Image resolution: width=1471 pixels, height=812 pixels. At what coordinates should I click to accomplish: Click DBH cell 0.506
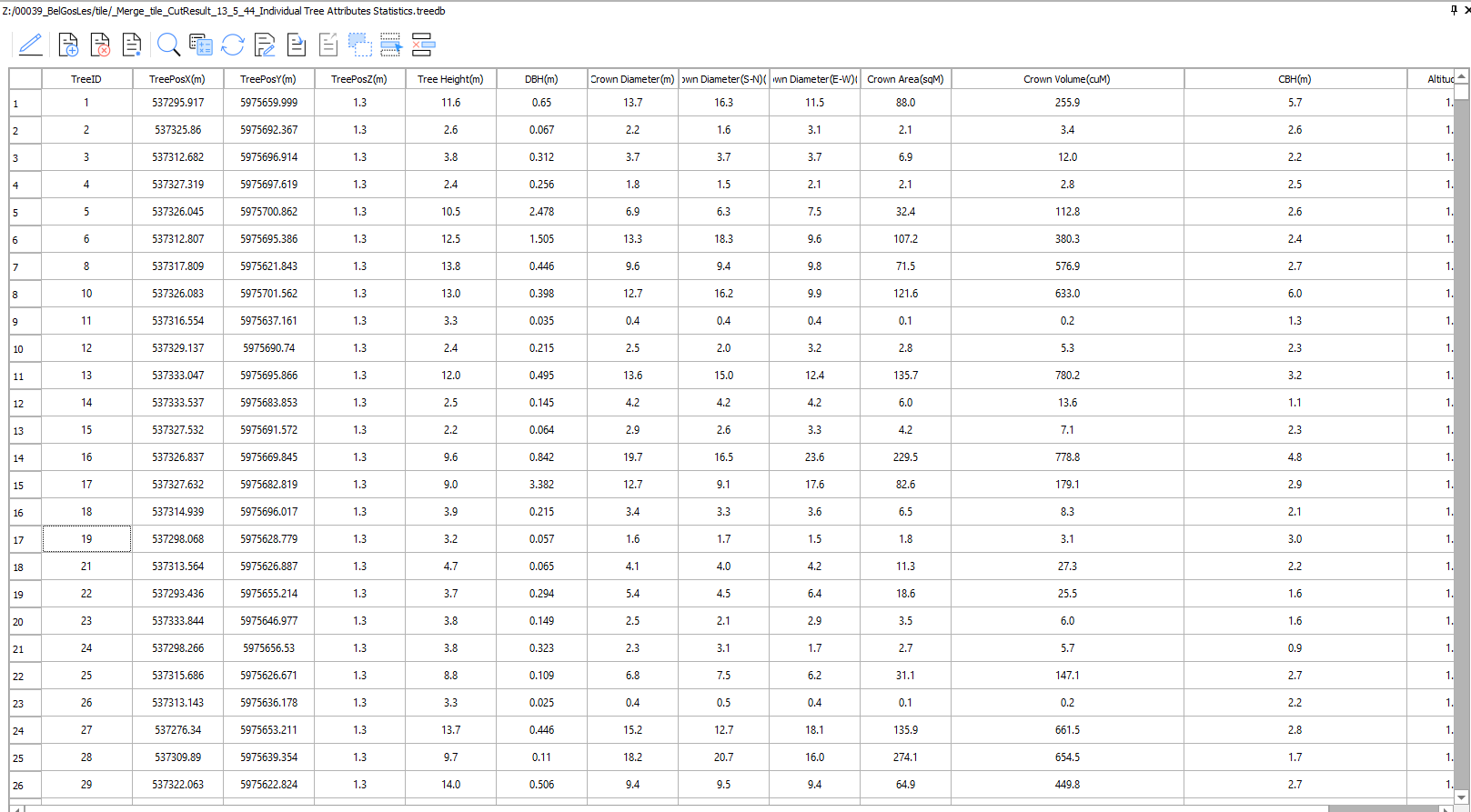point(541,785)
